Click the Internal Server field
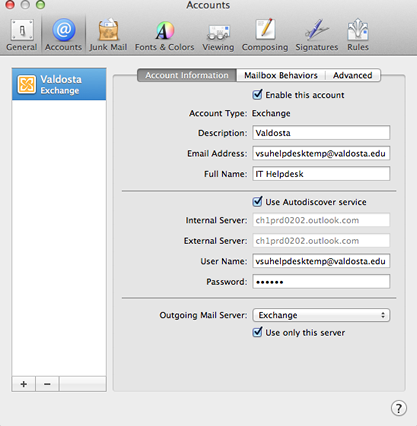The image size is (417, 426). 321,220
